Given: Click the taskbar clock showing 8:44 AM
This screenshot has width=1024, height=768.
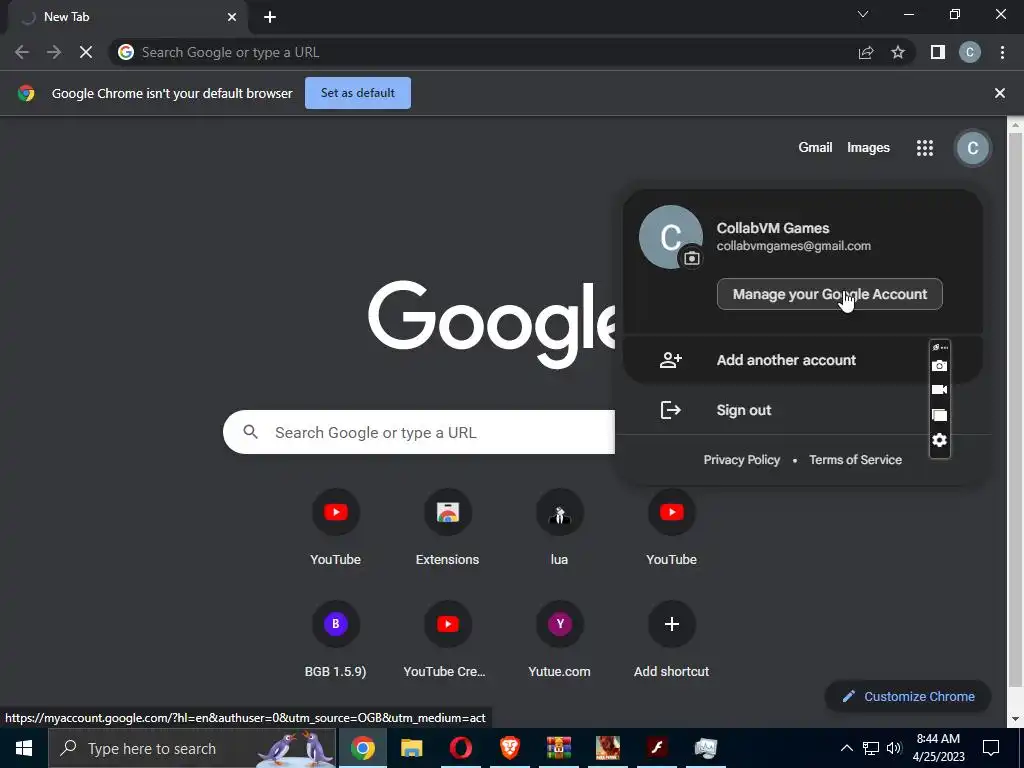Looking at the screenshot, I should 938,748.
